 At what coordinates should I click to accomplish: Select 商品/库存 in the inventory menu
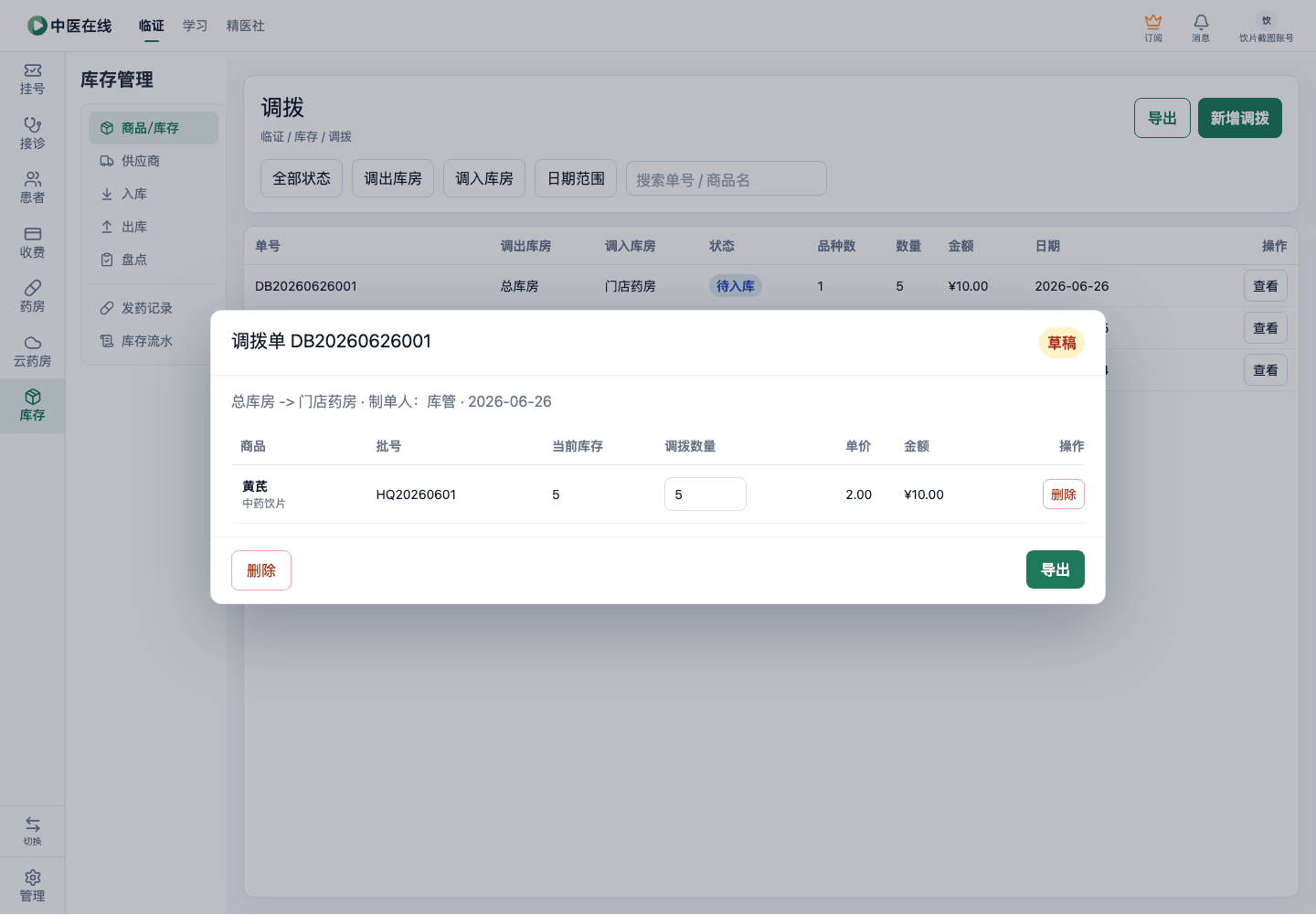coord(154,128)
